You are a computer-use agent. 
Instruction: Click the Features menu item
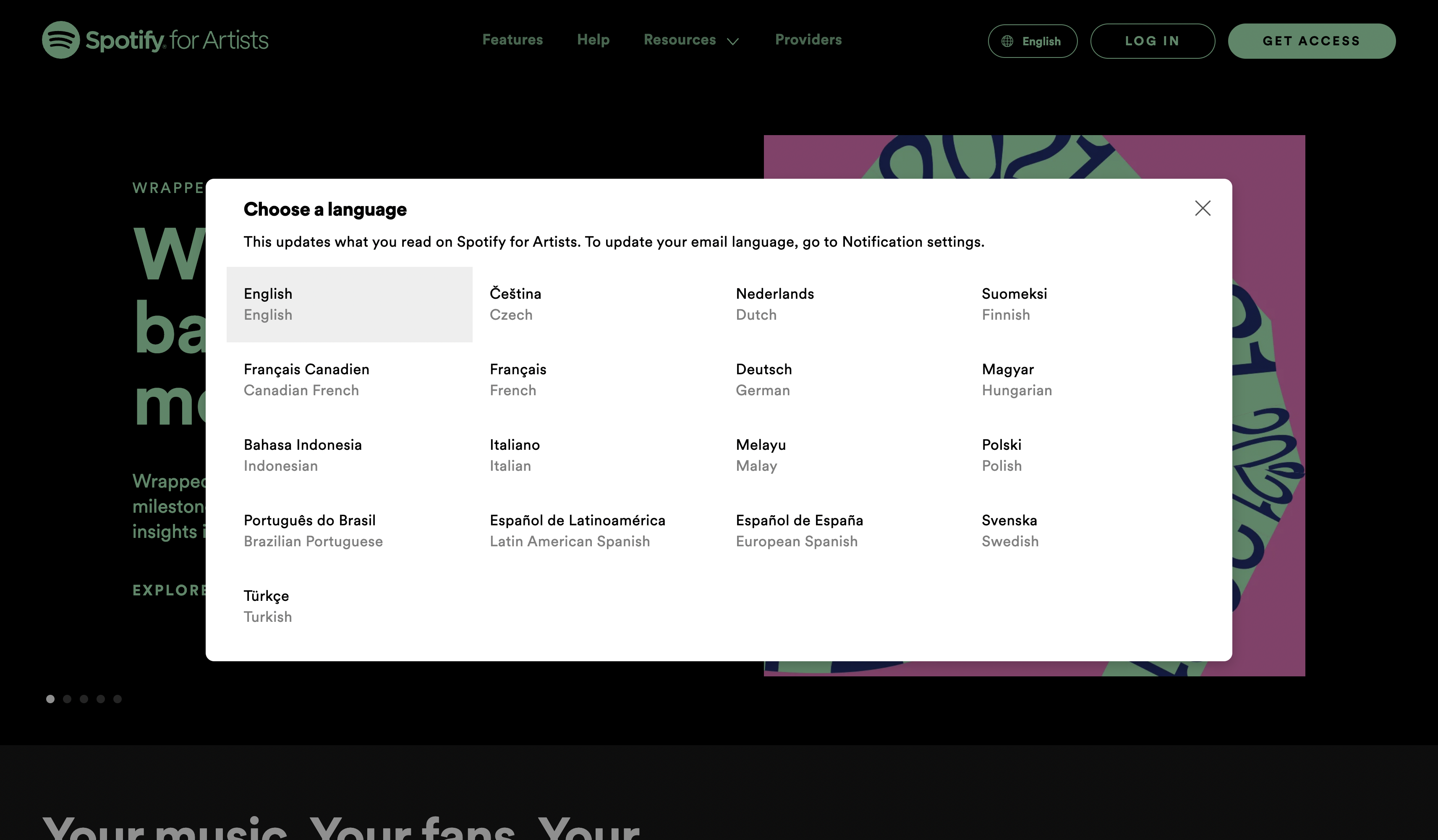[x=513, y=40]
